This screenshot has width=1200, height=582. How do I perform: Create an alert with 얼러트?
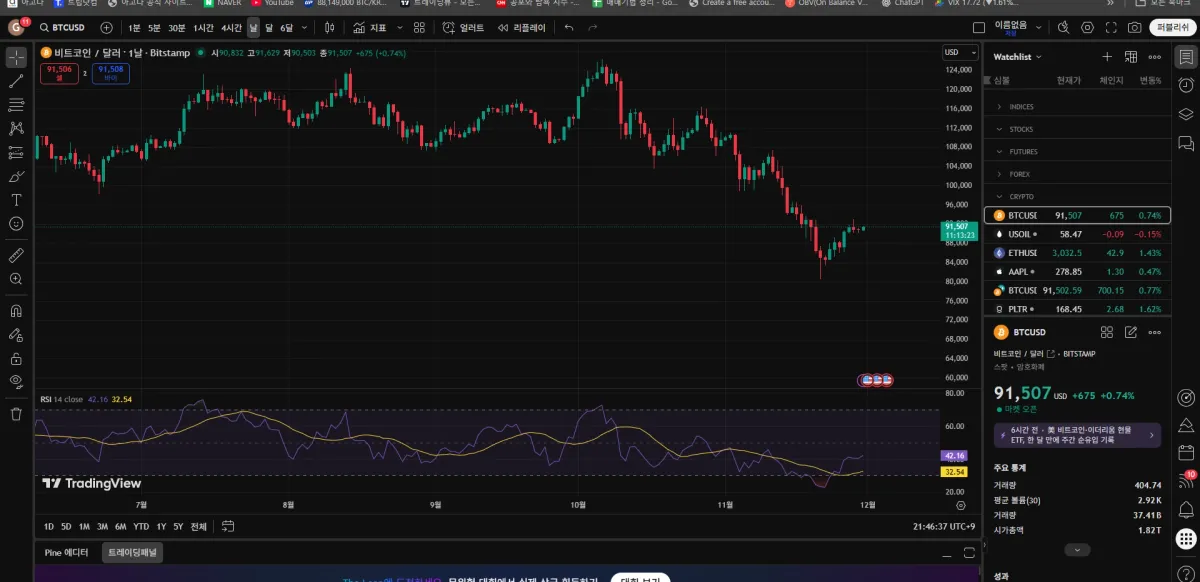pyautogui.click(x=465, y=27)
